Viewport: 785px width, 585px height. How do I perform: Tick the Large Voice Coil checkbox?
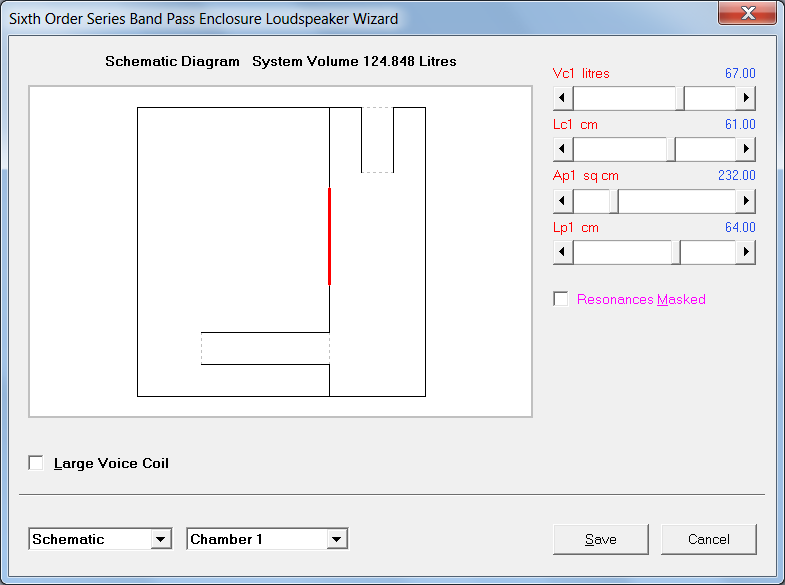click(36, 463)
